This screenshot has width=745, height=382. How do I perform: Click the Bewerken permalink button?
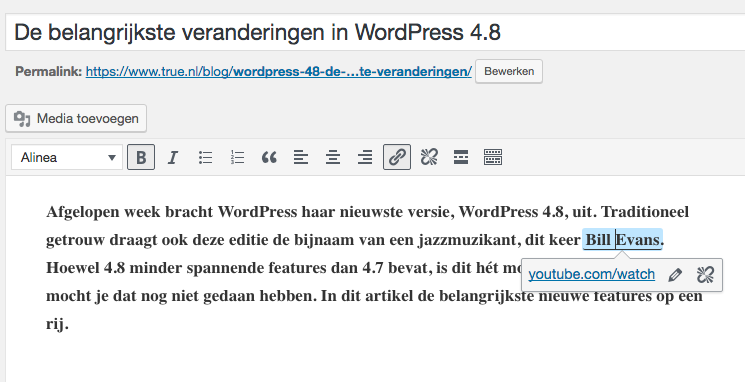click(x=509, y=71)
